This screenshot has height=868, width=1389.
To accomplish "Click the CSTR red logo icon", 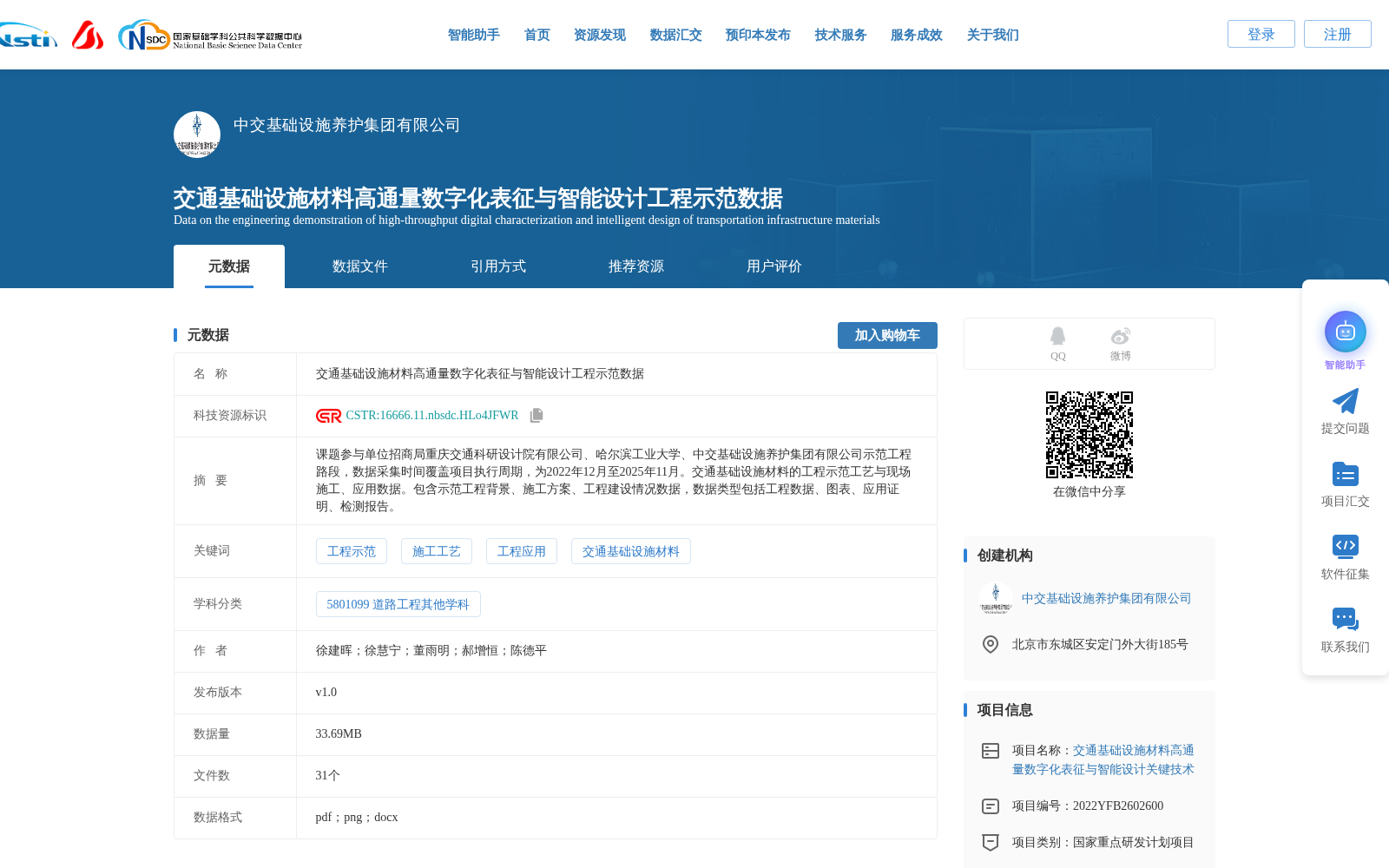I will 328,416.
